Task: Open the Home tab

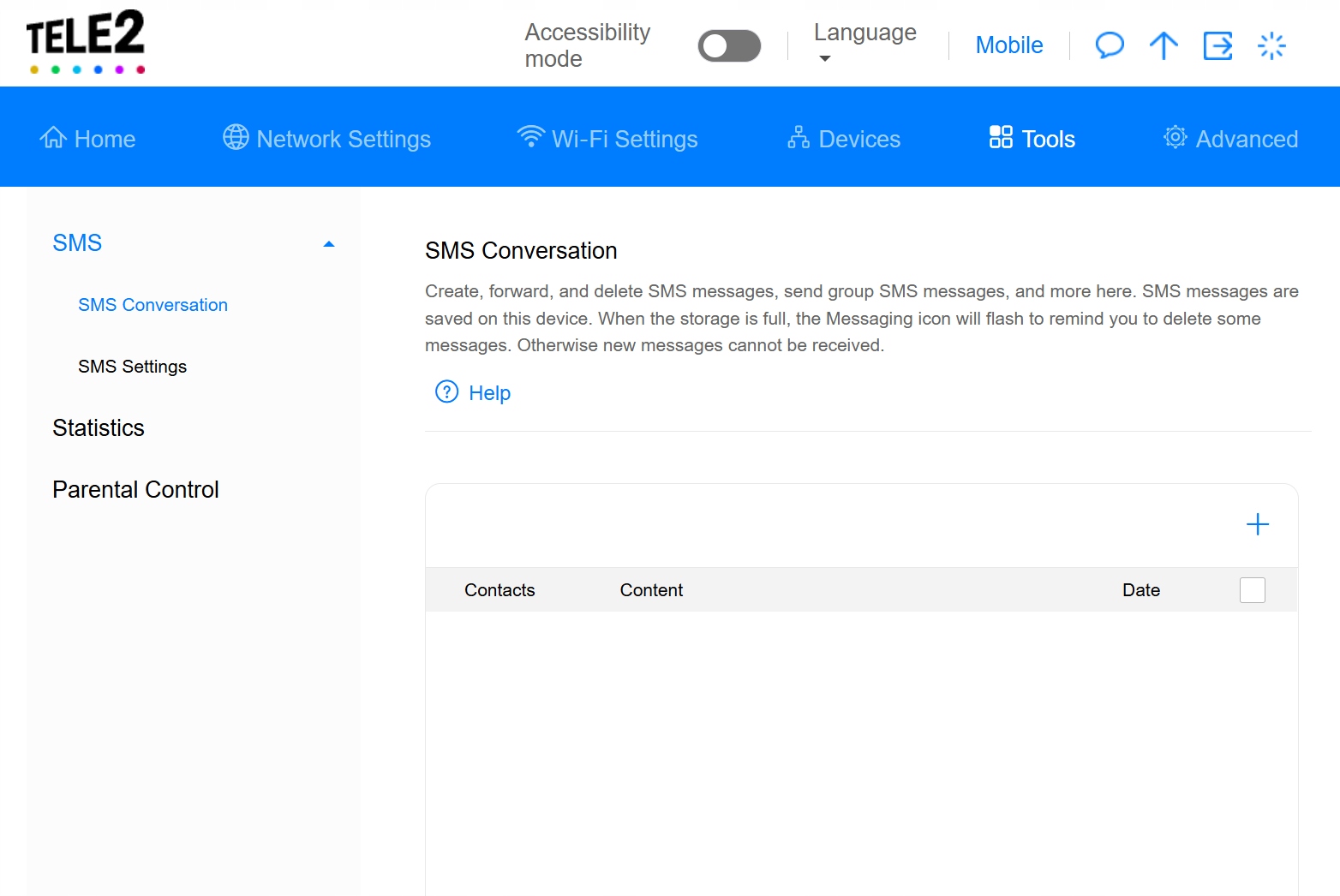Action: tap(88, 139)
